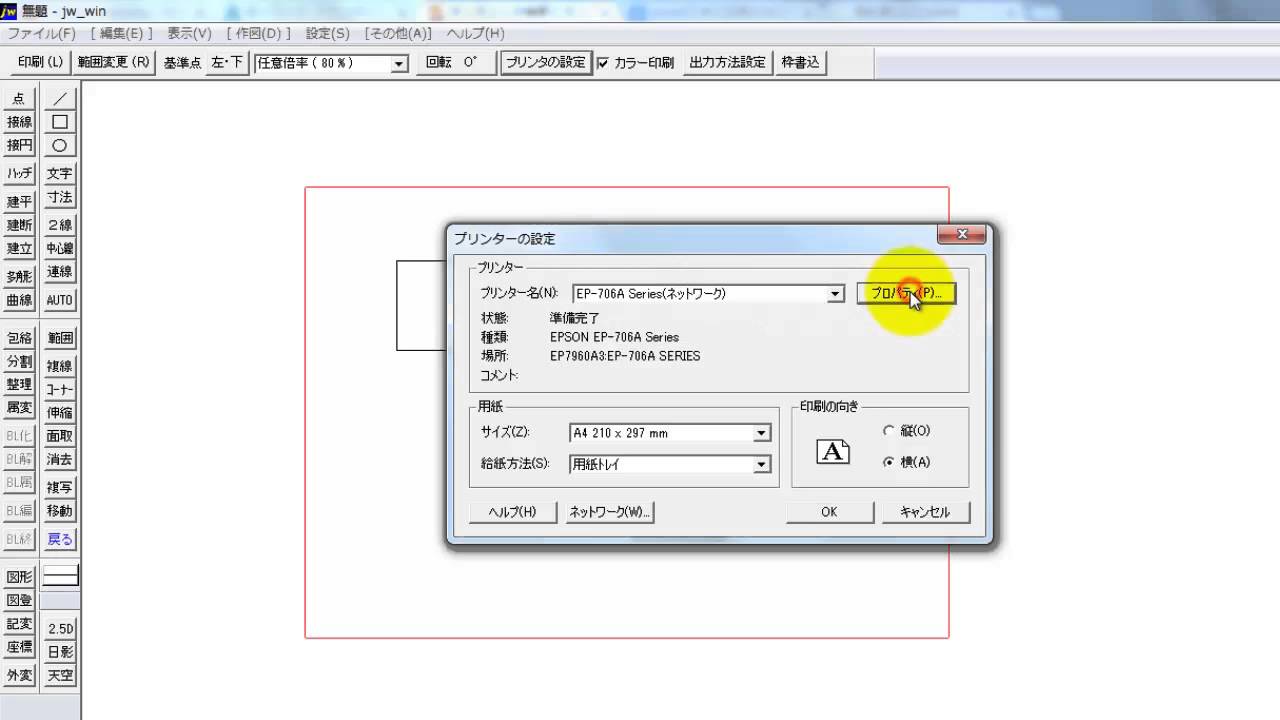Open the 設定(S) menu
The image size is (1280, 720).
click(x=327, y=33)
